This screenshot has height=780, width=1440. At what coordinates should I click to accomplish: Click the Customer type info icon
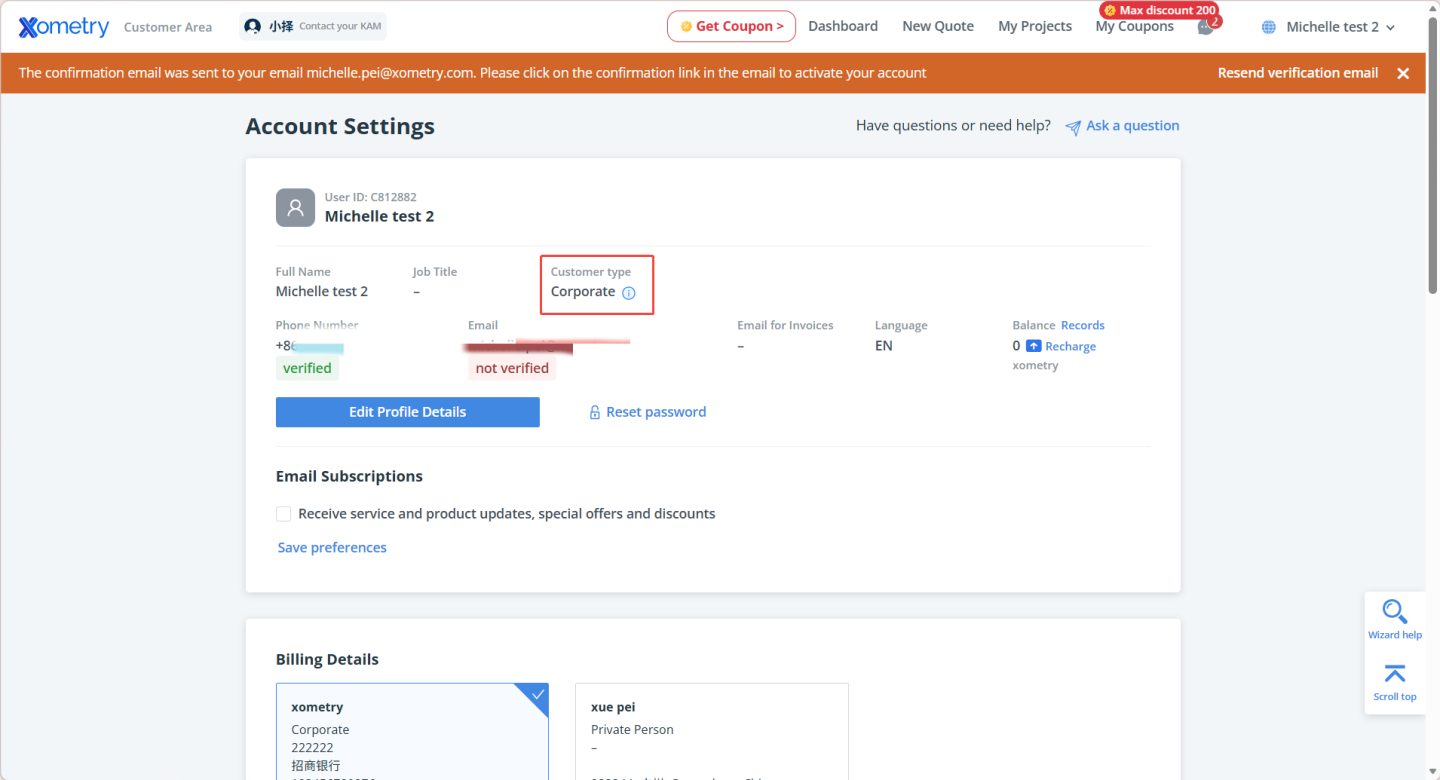tap(629, 293)
